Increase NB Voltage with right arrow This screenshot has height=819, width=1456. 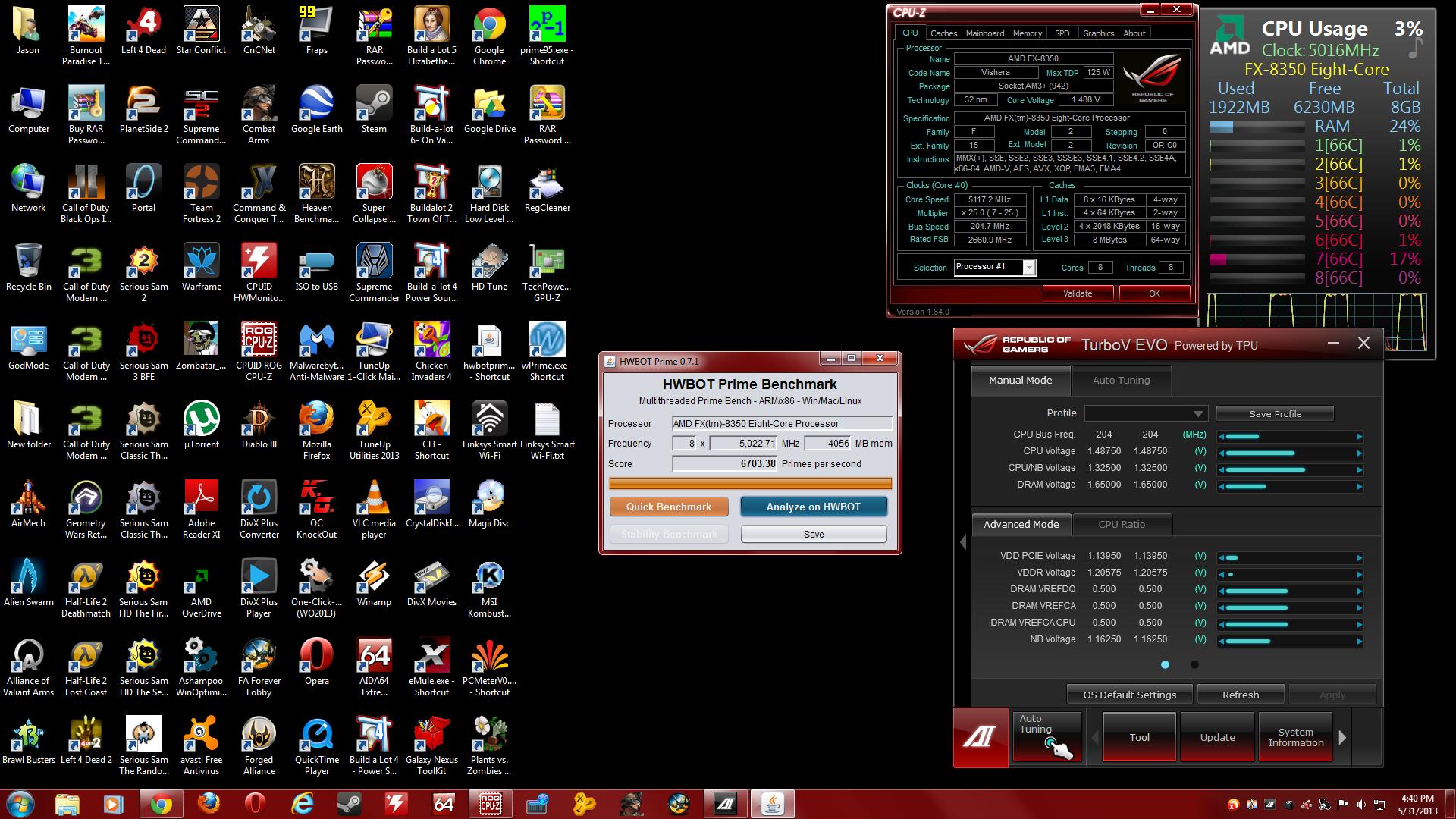coord(1359,641)
